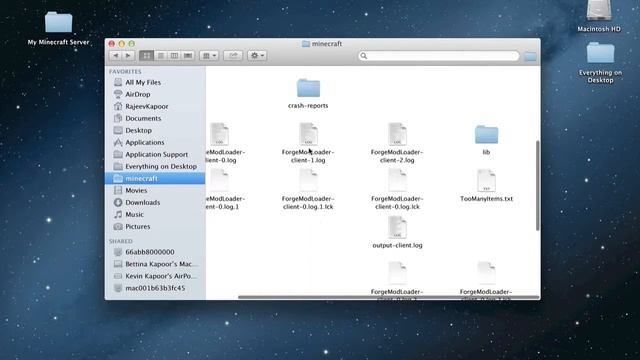The image size is (640, 360).
Task: Select shared item mac001b63b3fc45
Action: click(x=155, y=288)
